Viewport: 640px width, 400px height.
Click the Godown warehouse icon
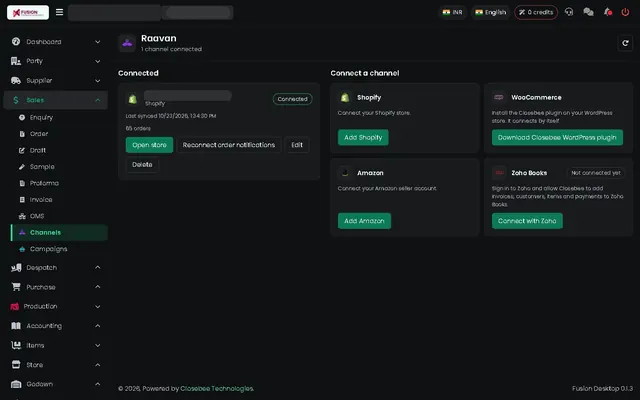click(x=16, y=384)
